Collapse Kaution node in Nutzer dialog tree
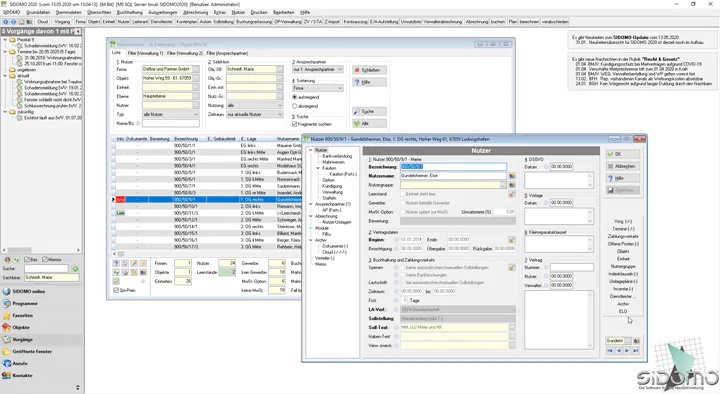 point(318,169)
